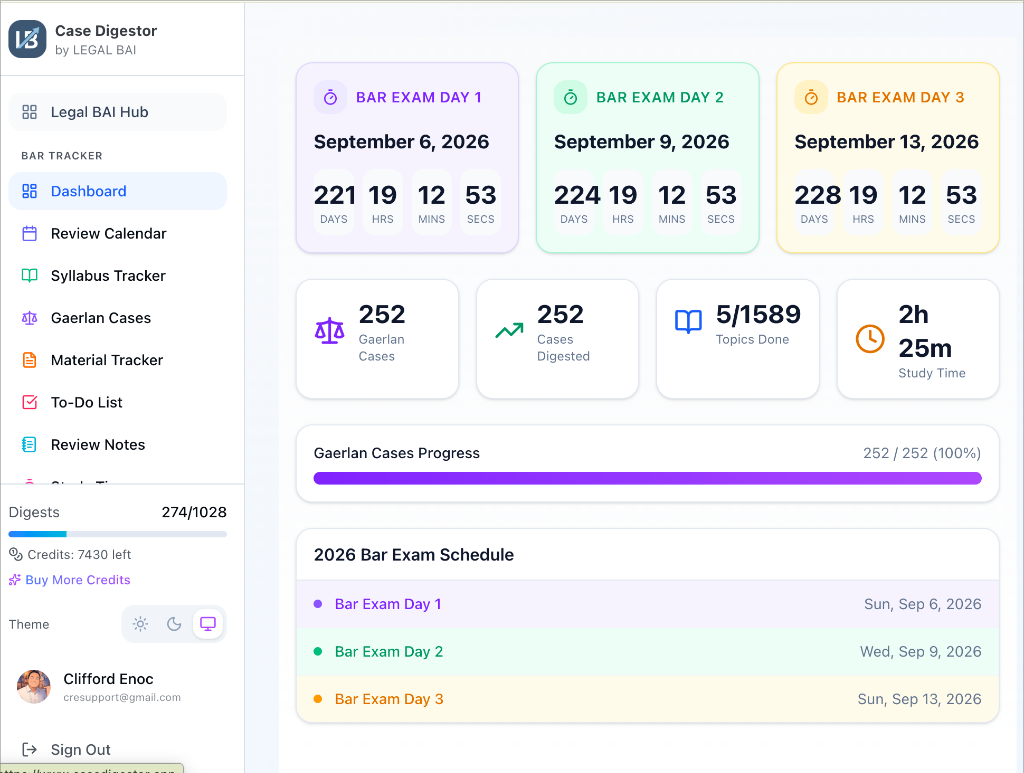Viewport: 1024px width, 773px height.
Task: Click the Gaerlan Cases Progress gradient bar
Action: (647, 478)
